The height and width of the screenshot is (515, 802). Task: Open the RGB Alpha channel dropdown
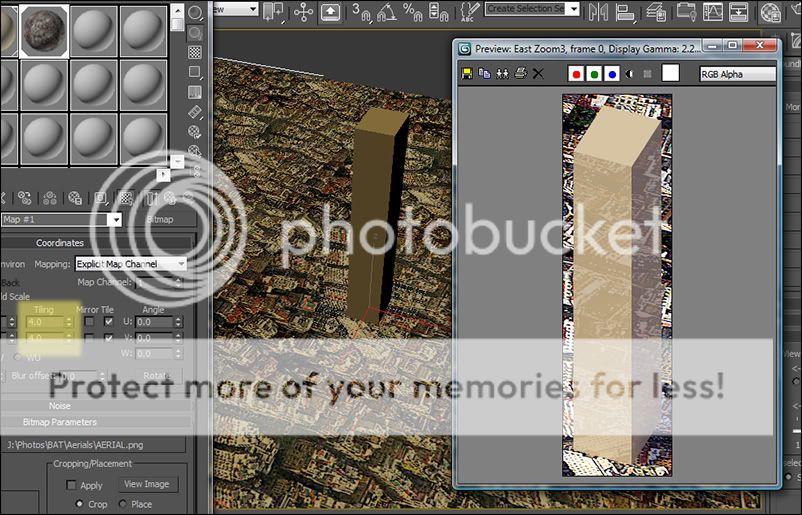pos(737,74)
